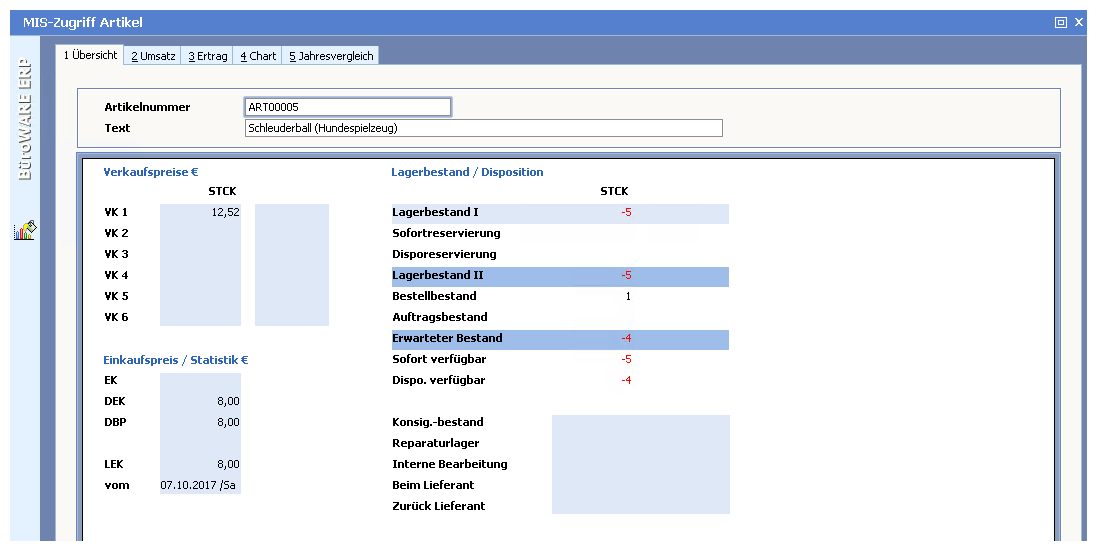Viewport: 1097px width, 551px height.
Task: Switch to the 1 Übersicht tab
Action: coord(90,55)
